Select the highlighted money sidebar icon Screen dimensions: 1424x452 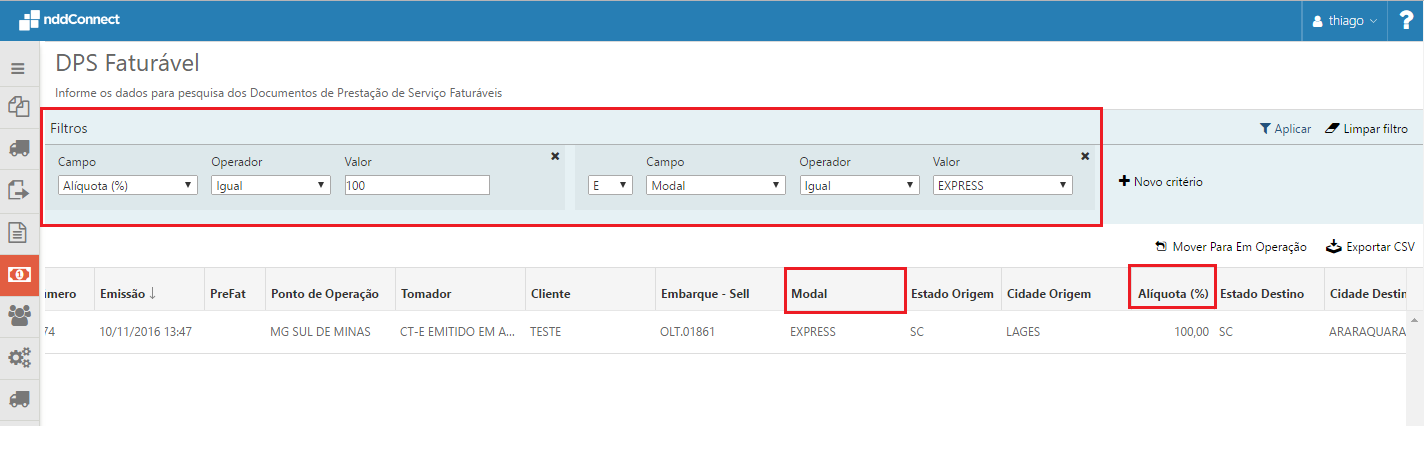[18, 274]
